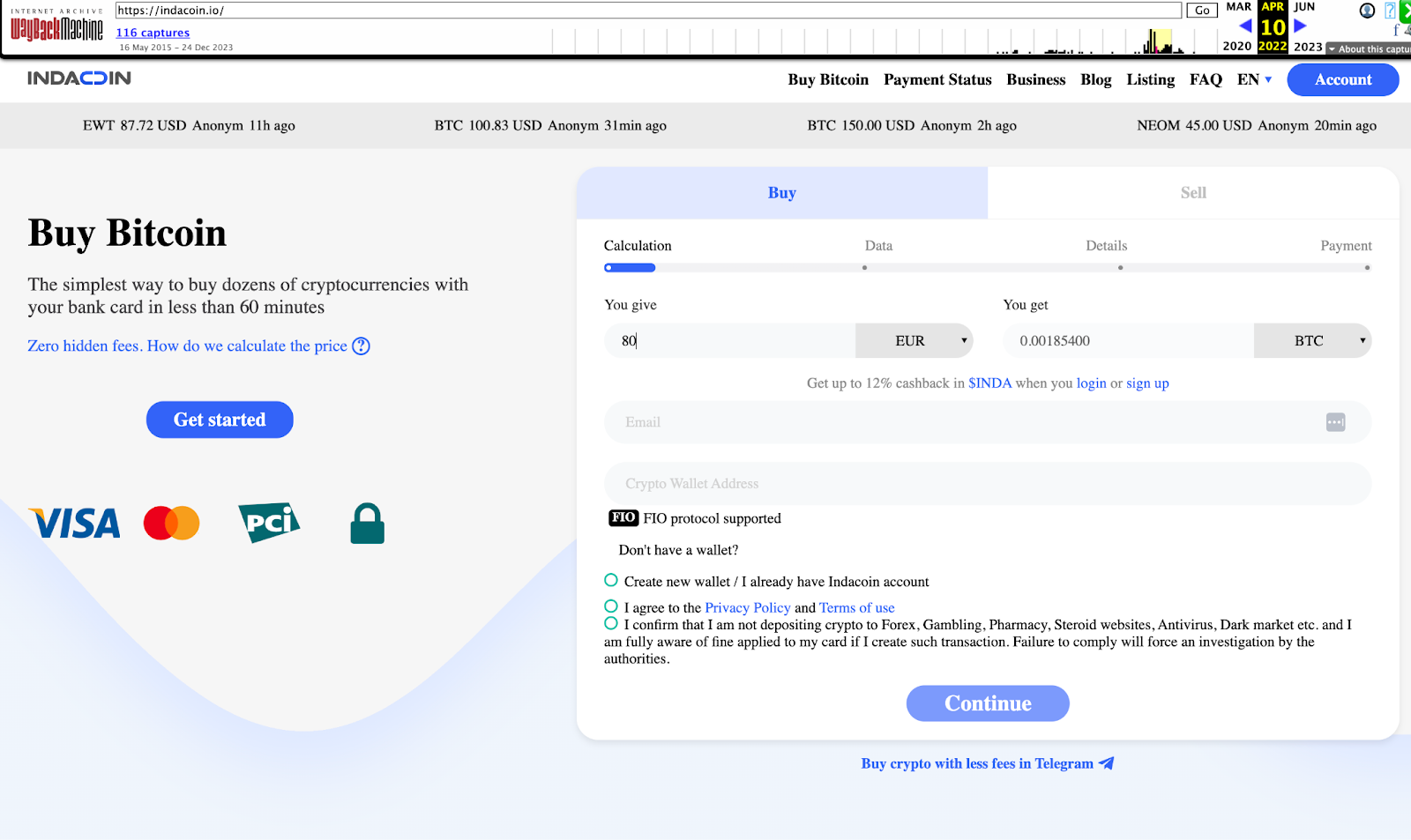Switch to the Buy tab
Screen dimensions: 1411x840
click(x=782, y=192)
